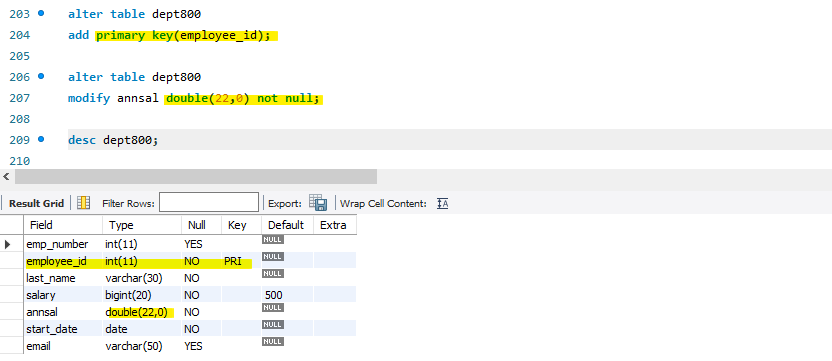The width and height of the screenshot is (832, 361).
Task: Click the statement marker dot on line 209
Action: click(41, 139)
